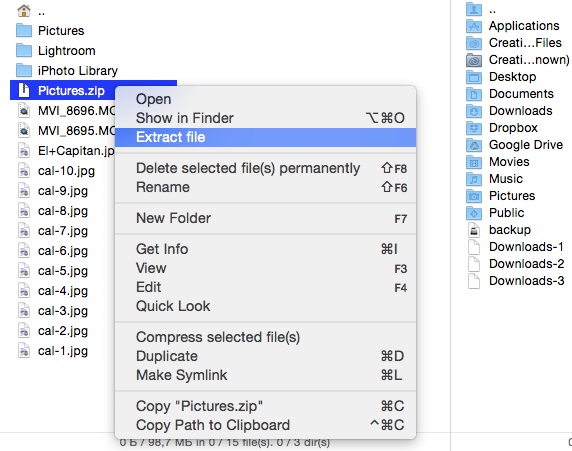Click the Creati...Files folder icon

tap(474, 43)
